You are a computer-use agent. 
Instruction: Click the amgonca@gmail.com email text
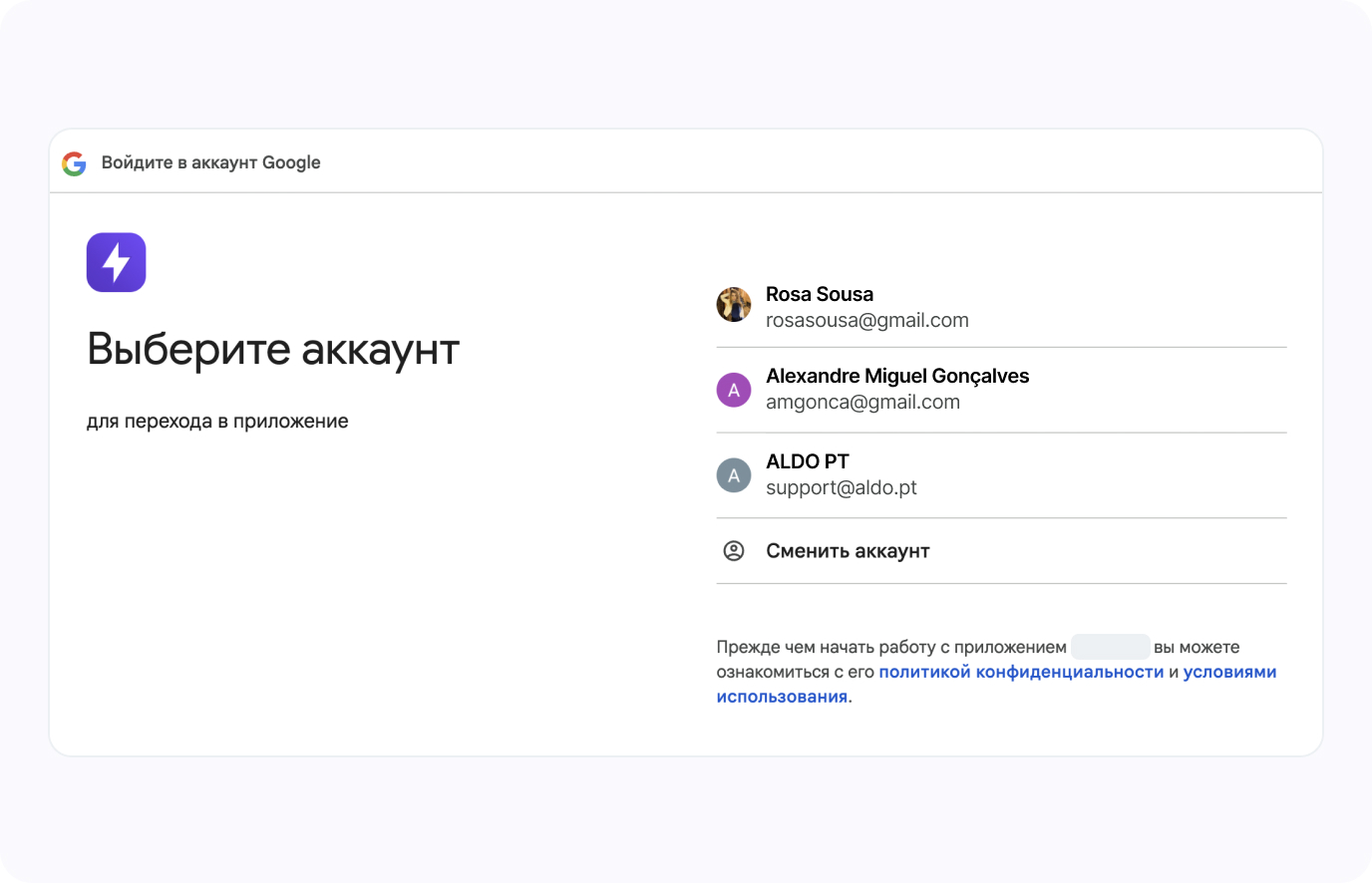(x=862, y=403)
